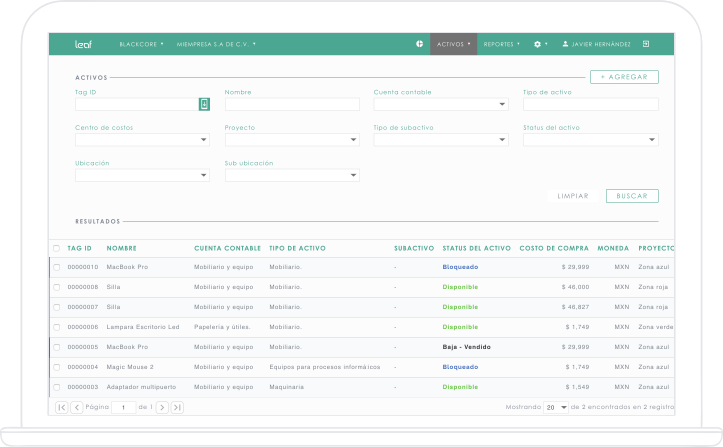This screenshot has width=723, height=447.
Task: Toggle the select-all checkbox in table header
Action: pyautogui.click(x=57, y=248)
